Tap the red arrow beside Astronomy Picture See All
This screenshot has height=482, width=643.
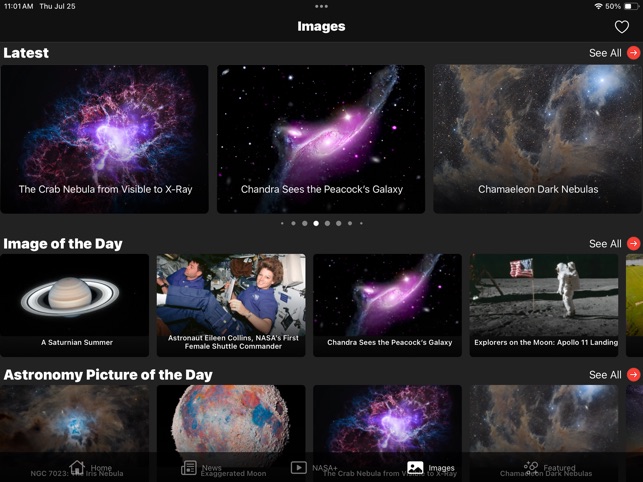tap(634, 375)
